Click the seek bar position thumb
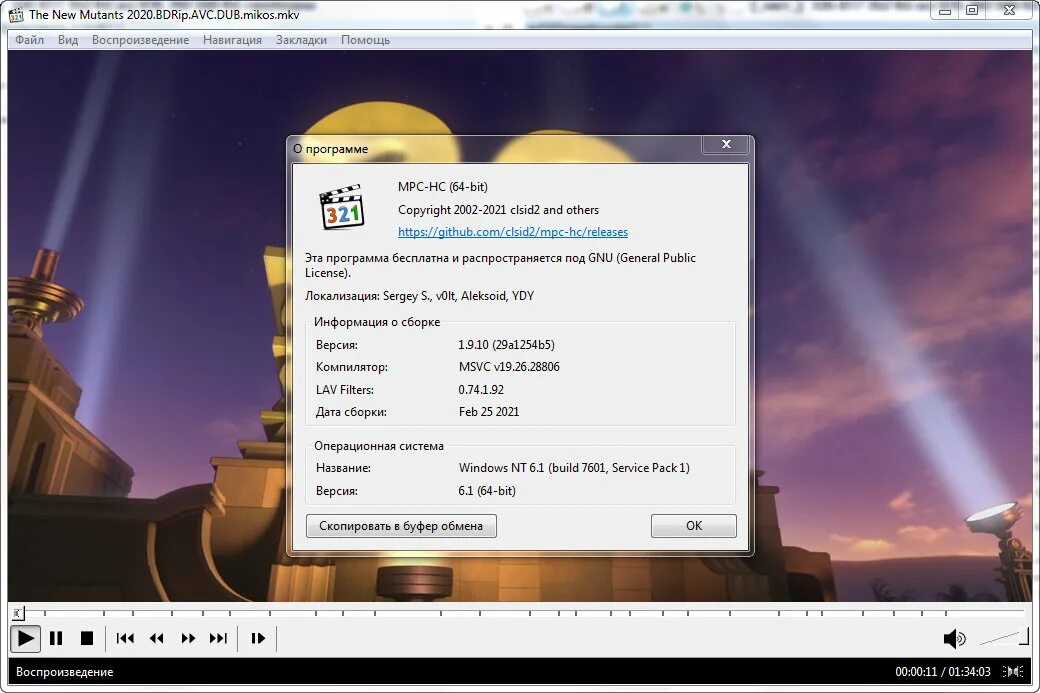This screenshot has height=693, width=1040. 18,613
